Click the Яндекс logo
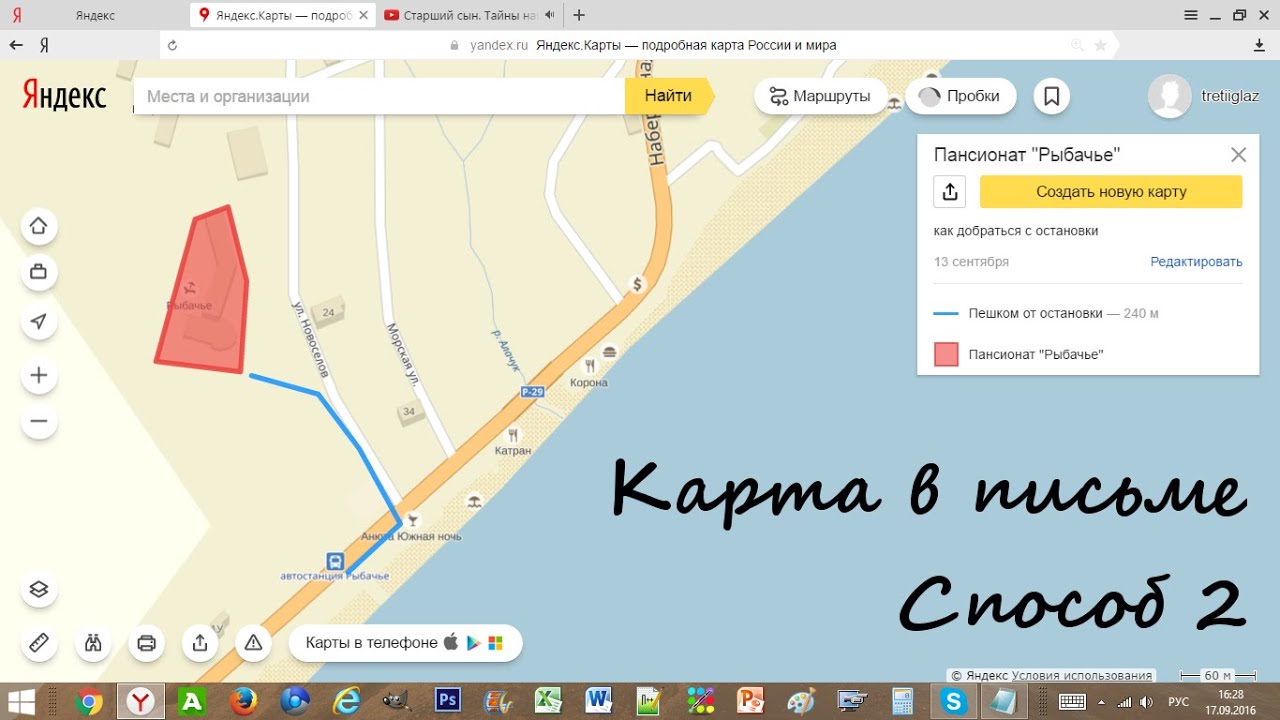This screenshot has height=720, width=1280. [x=64, y=96]
